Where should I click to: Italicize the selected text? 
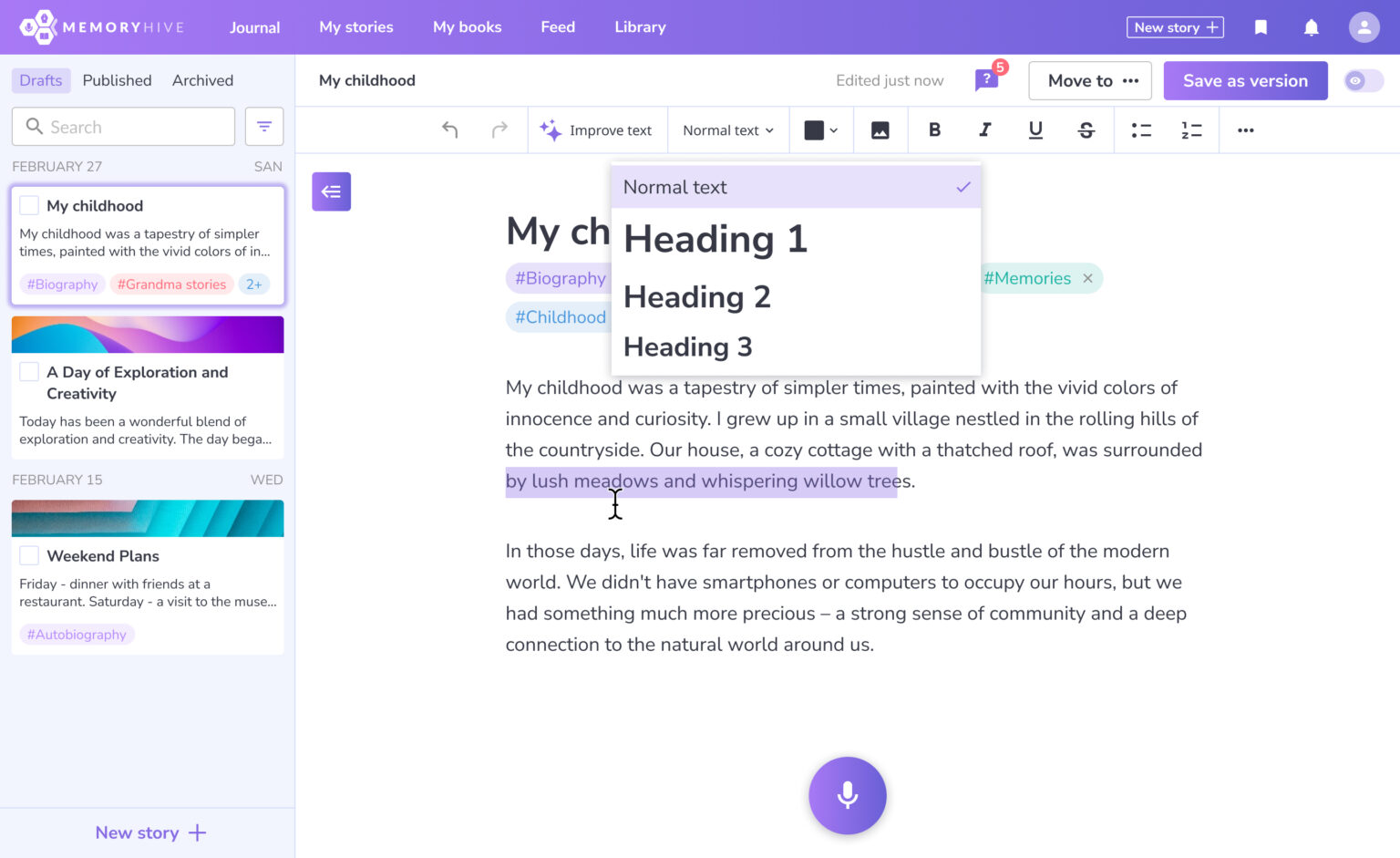pos(984,130)
